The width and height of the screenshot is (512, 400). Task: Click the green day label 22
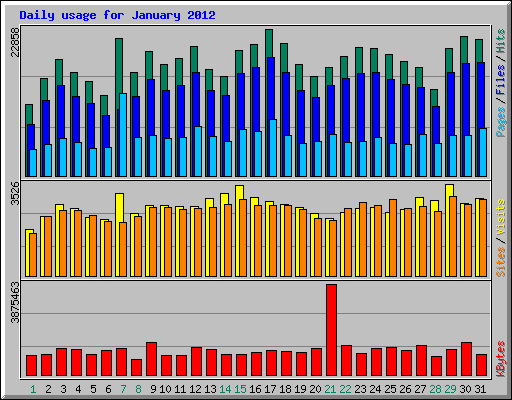click(345, 389)
